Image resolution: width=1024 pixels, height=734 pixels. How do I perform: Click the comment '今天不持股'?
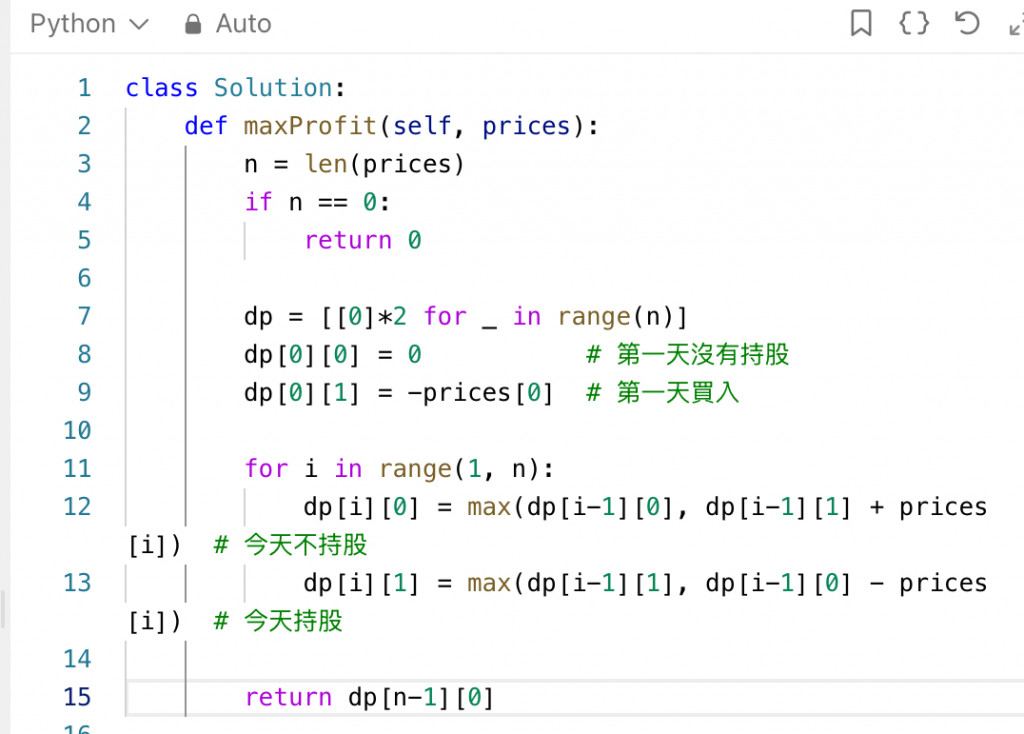point(291,545)
